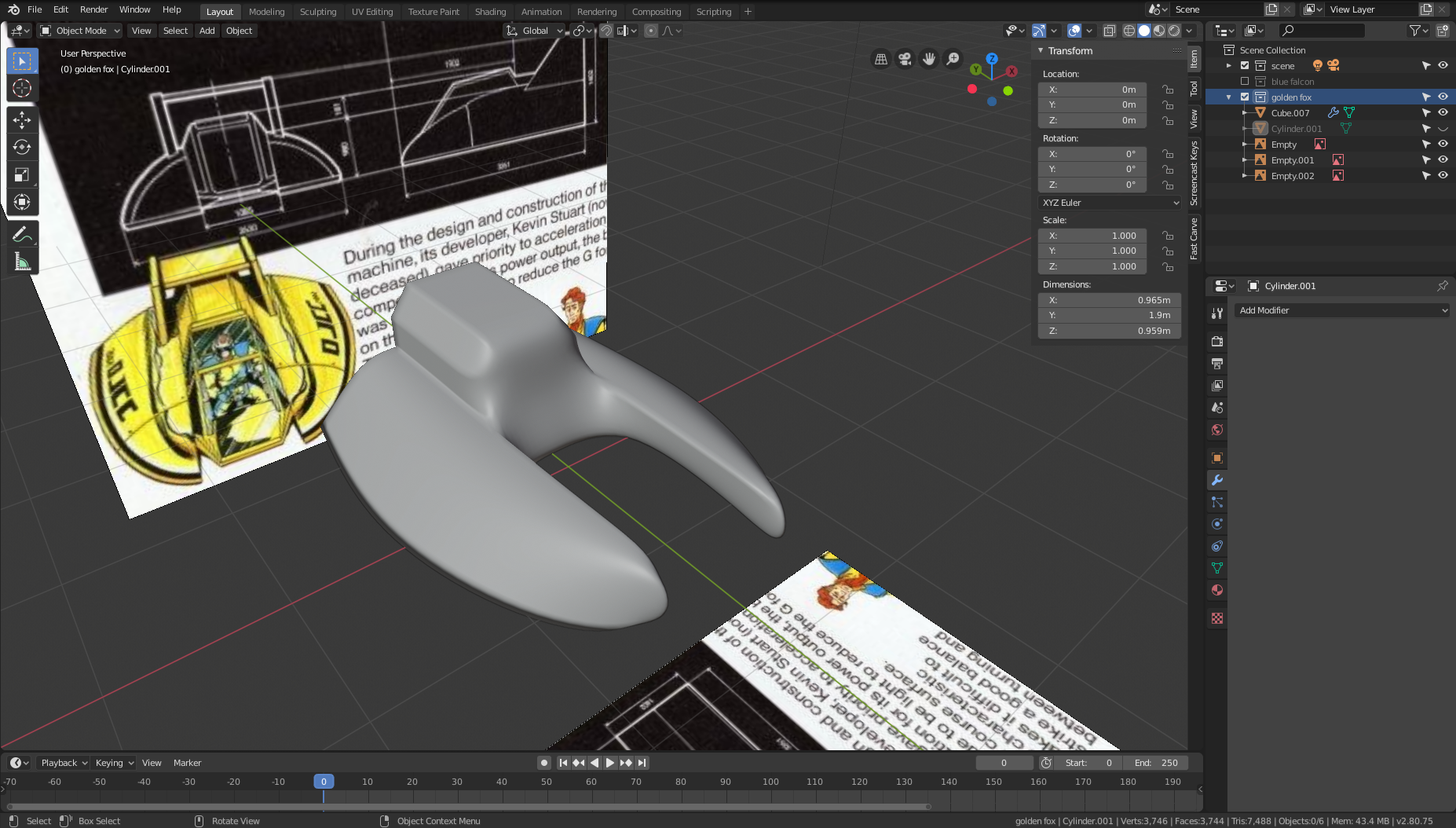Open Output properties tab

1217,364
